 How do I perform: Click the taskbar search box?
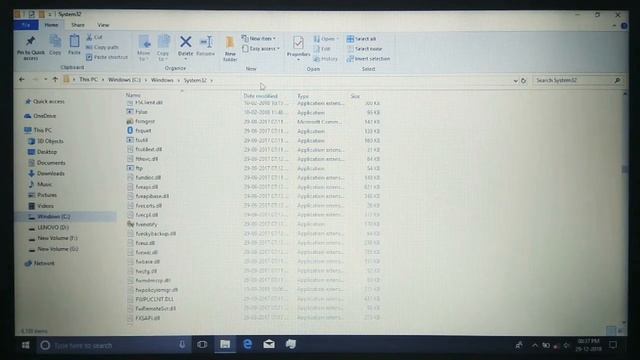[113, 345]
